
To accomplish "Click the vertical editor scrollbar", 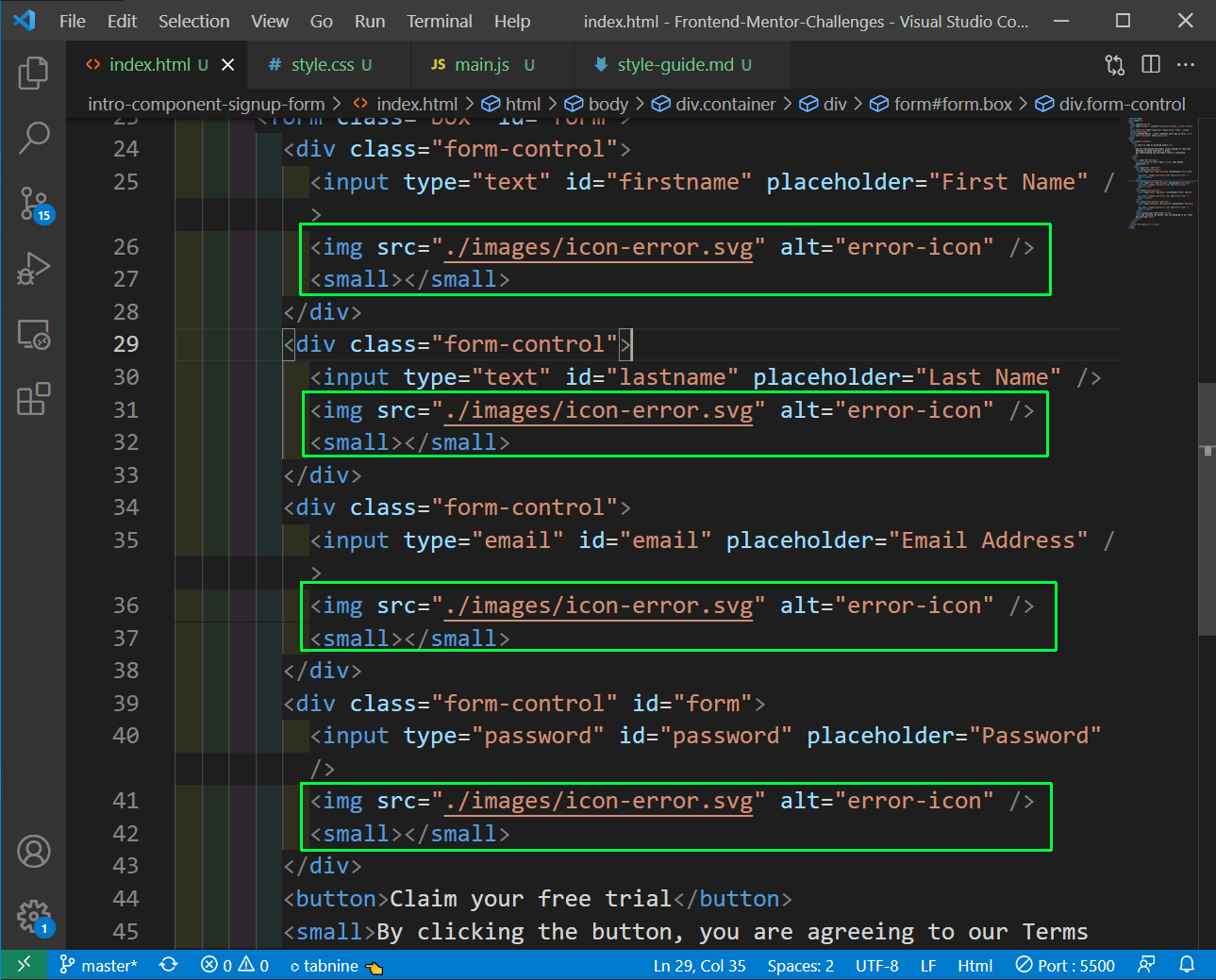I will pos(1207,509).
